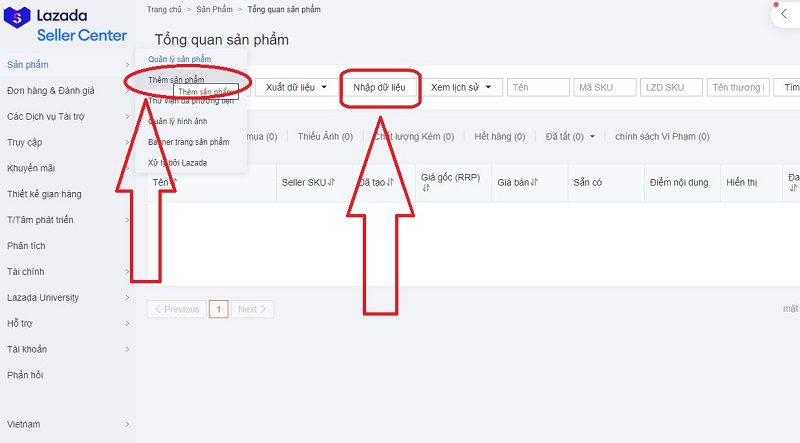Image resolution: width=800 pixels, height=443 pixels.
Task: Focus the LZD SKU search field
Action: pyautogui.click(x=671, y=87)
